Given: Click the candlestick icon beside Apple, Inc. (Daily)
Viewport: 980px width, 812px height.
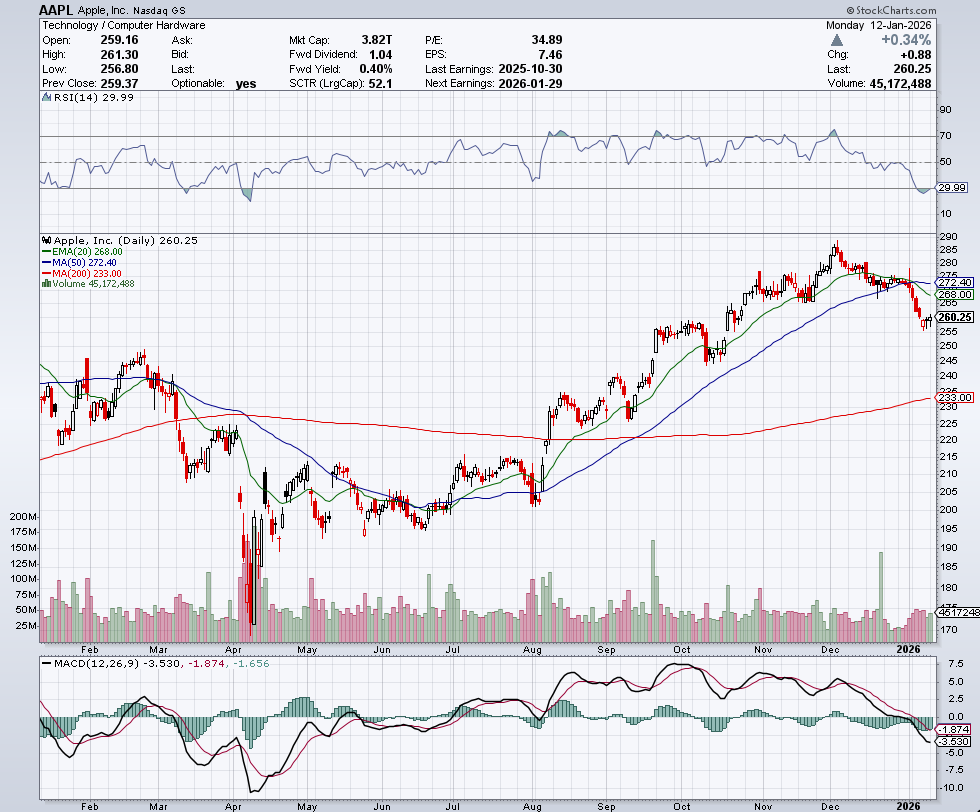Looking at the screenshot, I should tap(46, 240).
